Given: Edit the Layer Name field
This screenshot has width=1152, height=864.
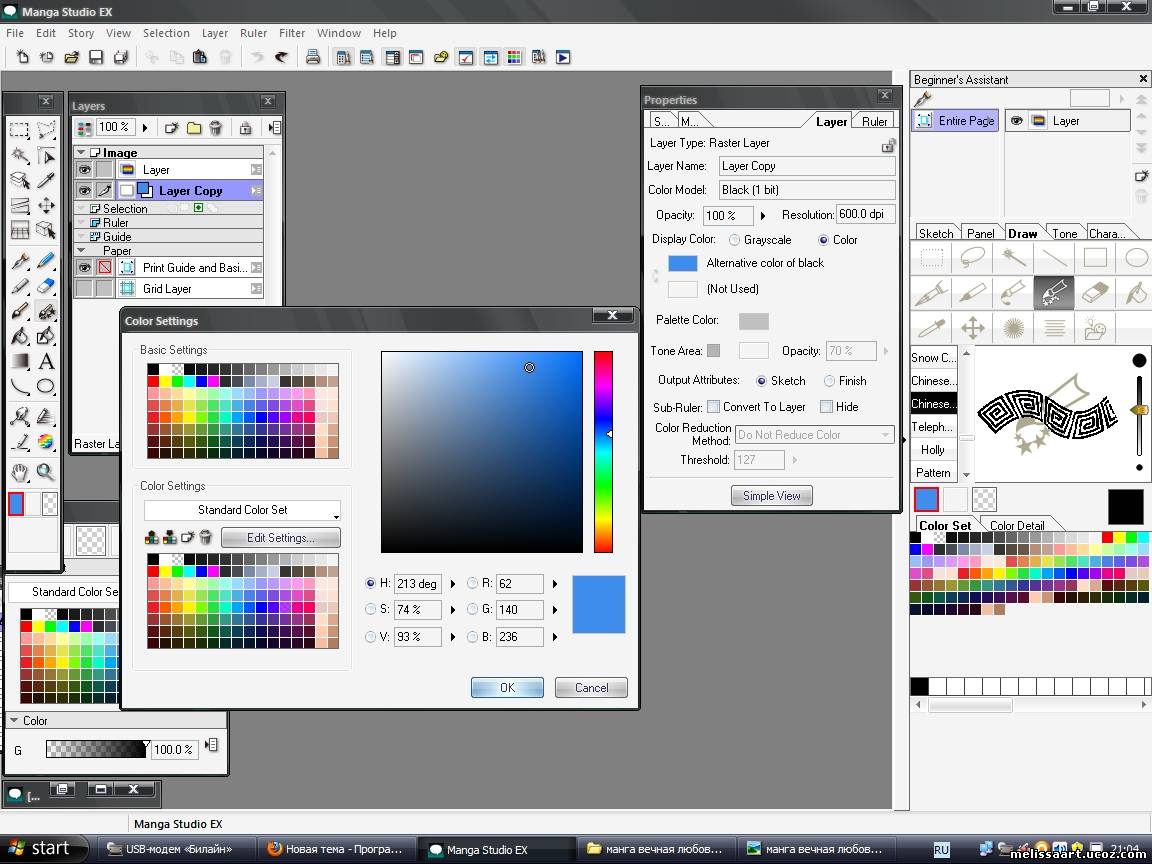Looking at the screenshot, I should (807, 166).
